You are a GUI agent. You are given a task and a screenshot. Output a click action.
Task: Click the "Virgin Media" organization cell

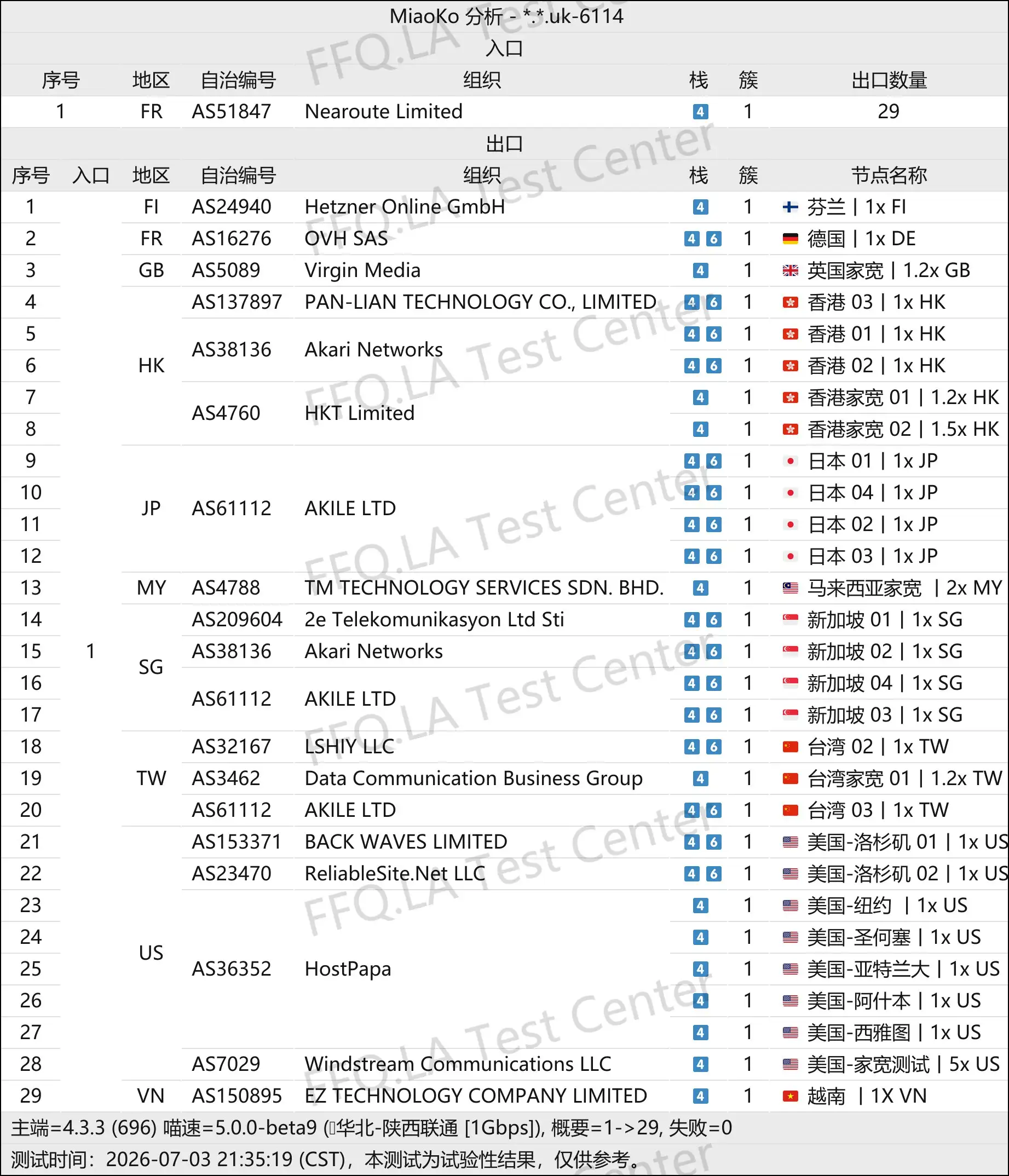pyautogui.click(x=362, y=270)
